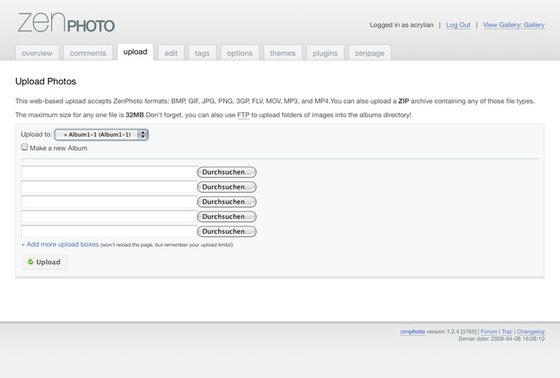Focus the first file path field
560x378 pixels.
tap(109, 172)
